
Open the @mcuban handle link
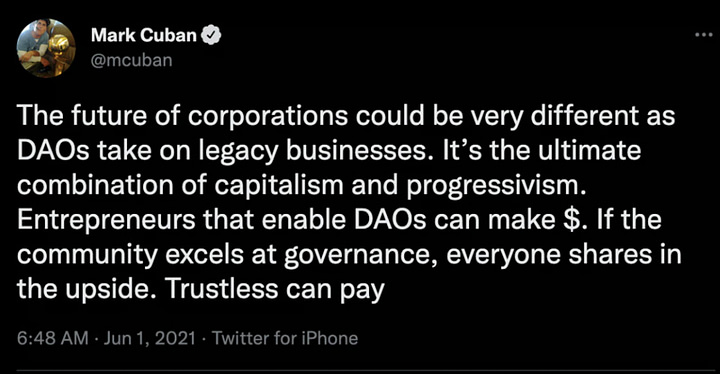pos(131,60)
